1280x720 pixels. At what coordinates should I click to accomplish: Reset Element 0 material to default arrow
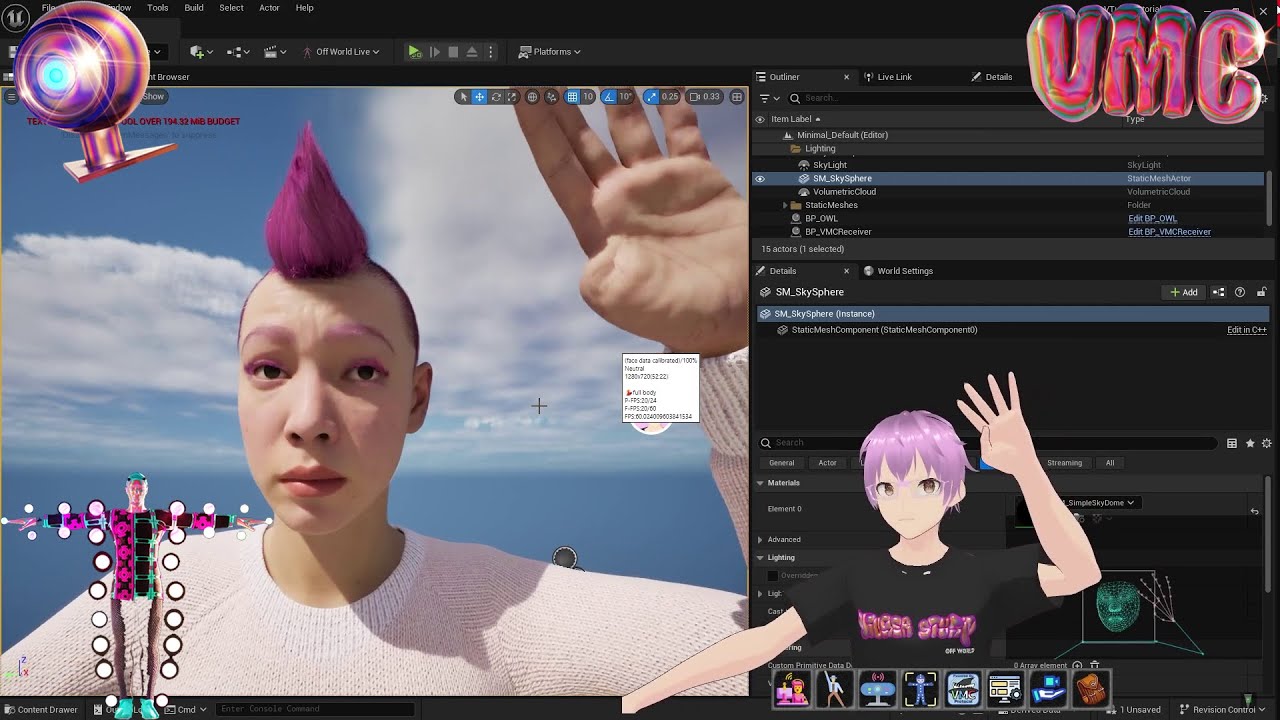click(x=1254, y=511)
